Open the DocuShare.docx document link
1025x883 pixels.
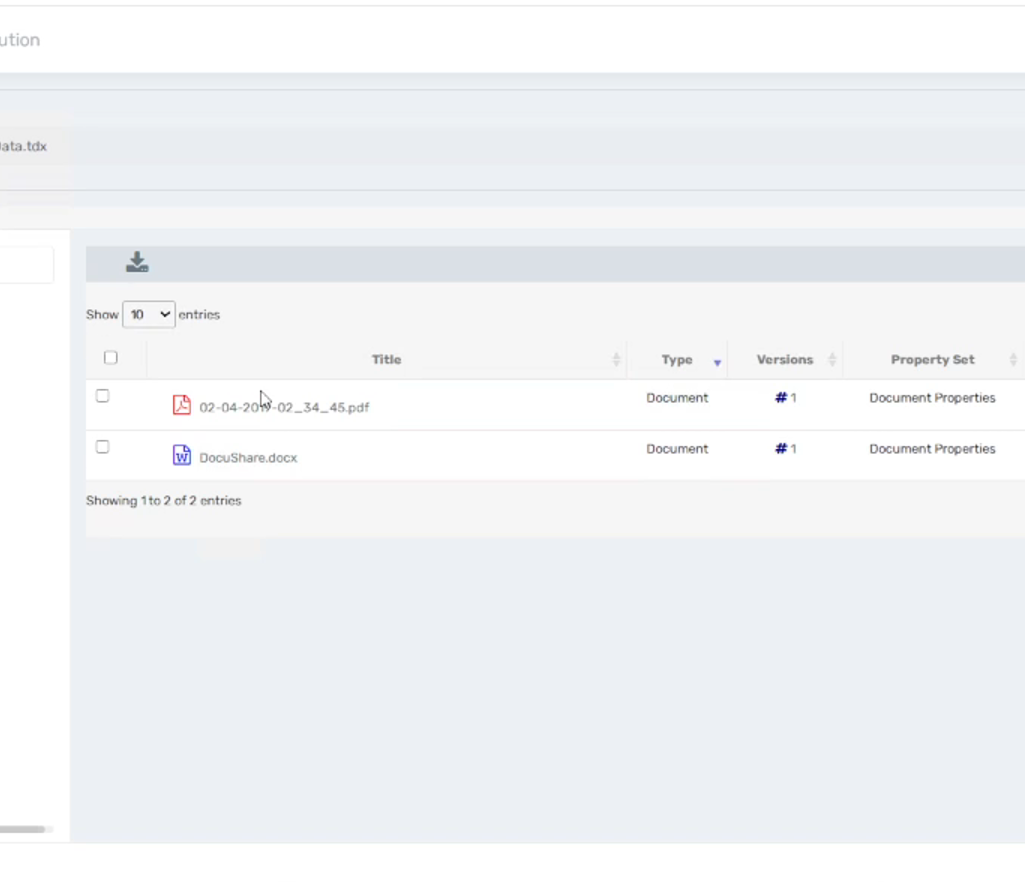coord(248,458)
